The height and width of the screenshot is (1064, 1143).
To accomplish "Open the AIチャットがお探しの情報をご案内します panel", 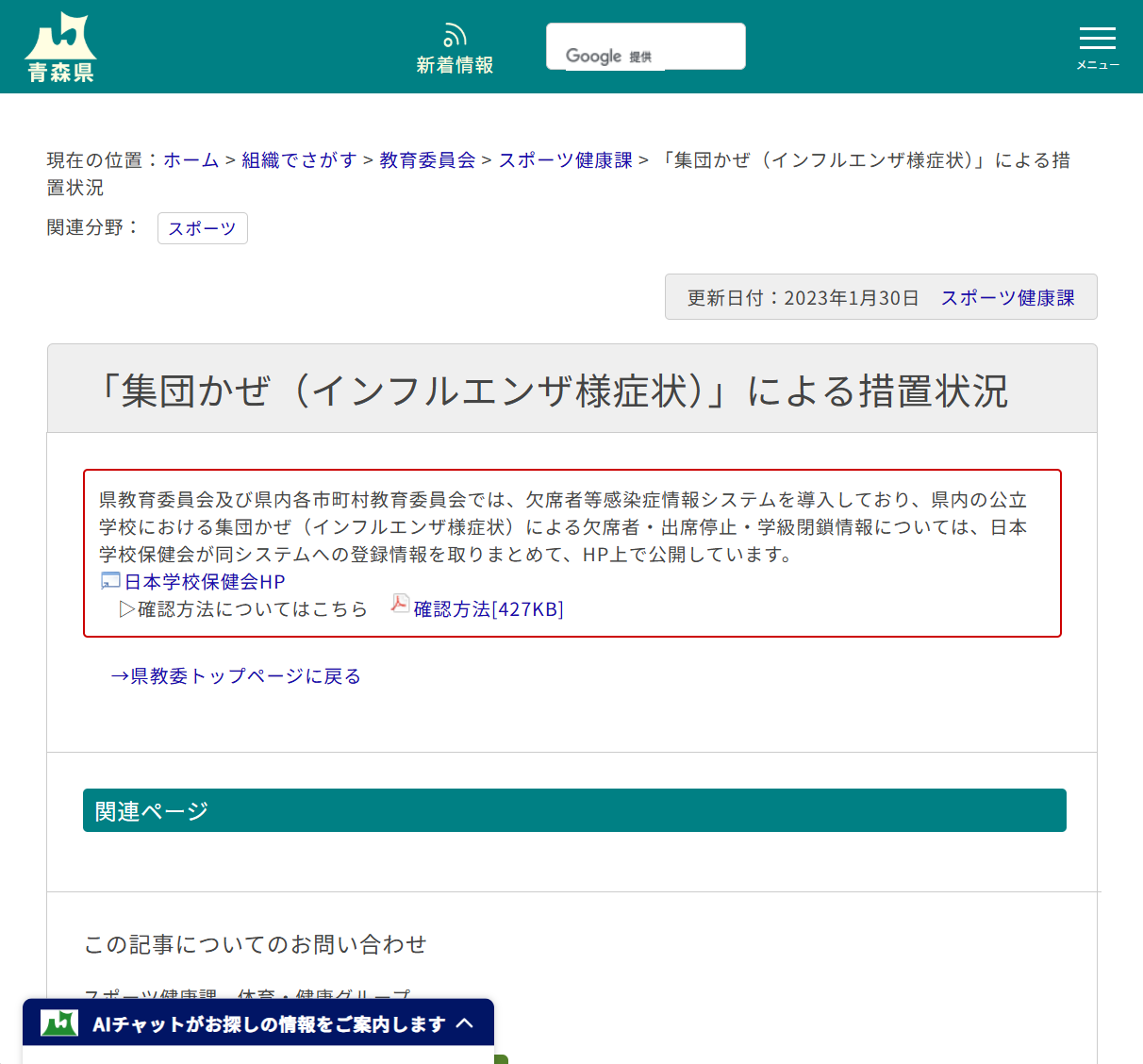I will click(264, 1022).
